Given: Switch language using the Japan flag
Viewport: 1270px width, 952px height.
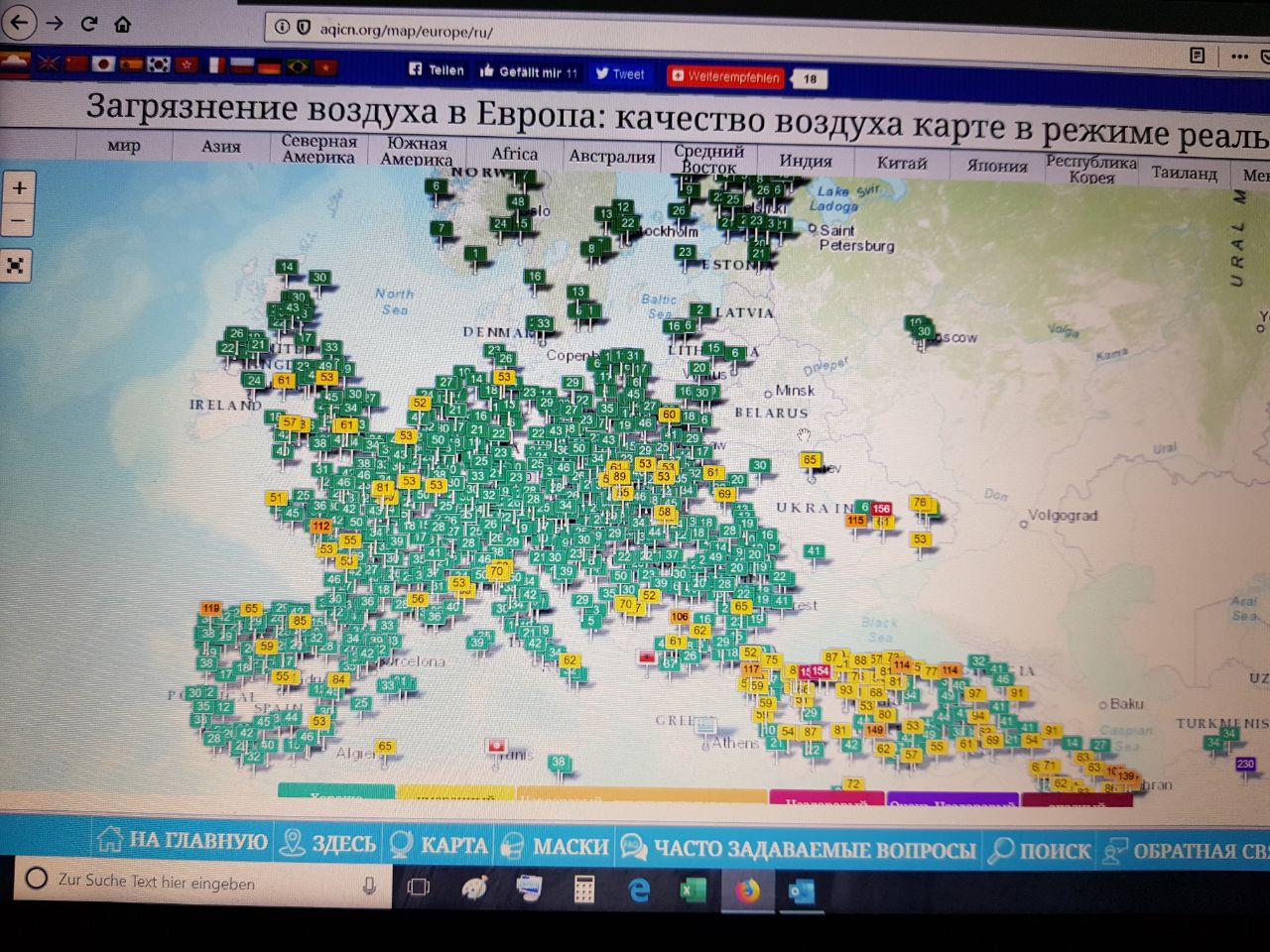Looking at the screenshot, I should coord(103,63).
